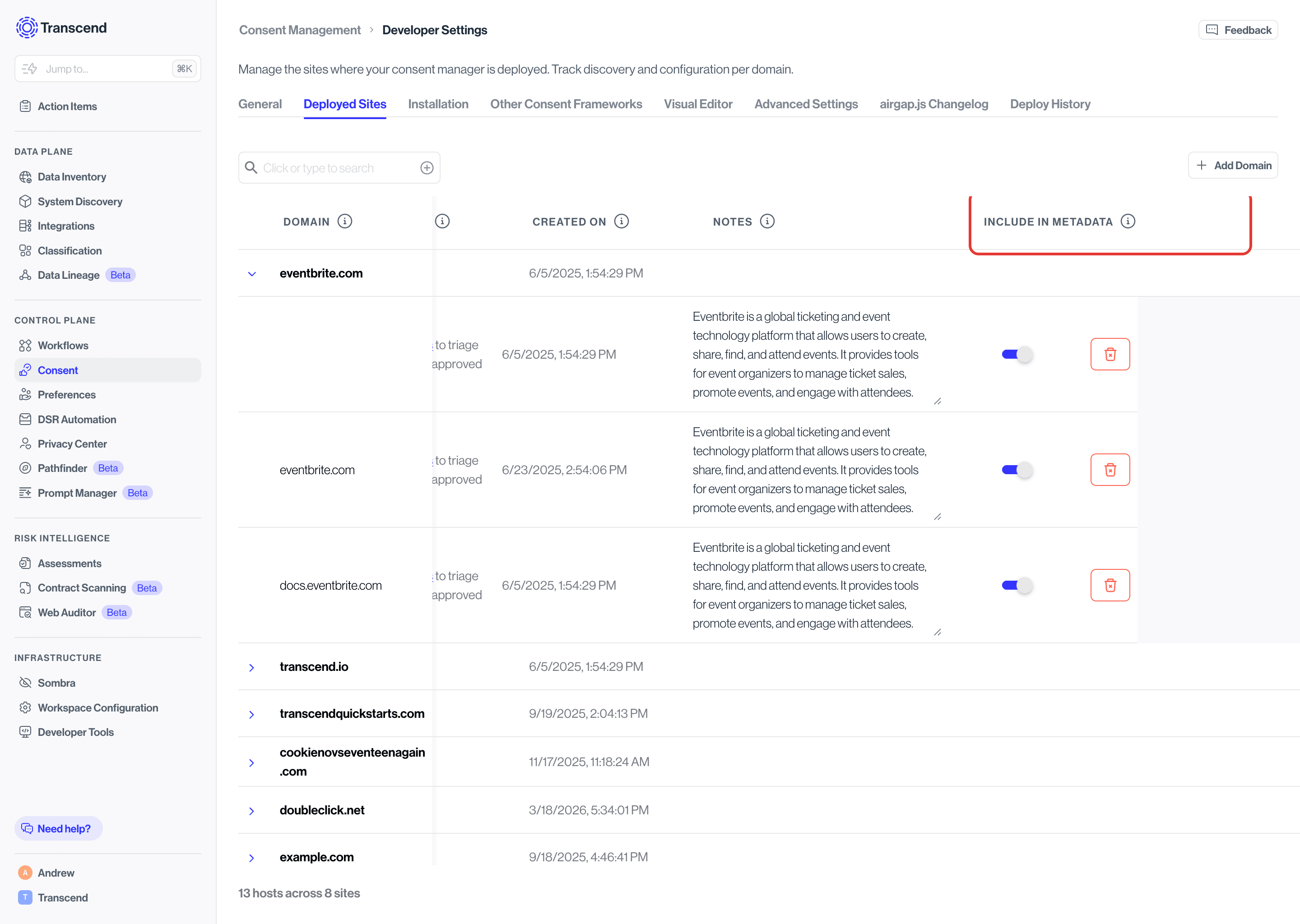
Task: Click the Created On info icon
Action: coord(622,222)
